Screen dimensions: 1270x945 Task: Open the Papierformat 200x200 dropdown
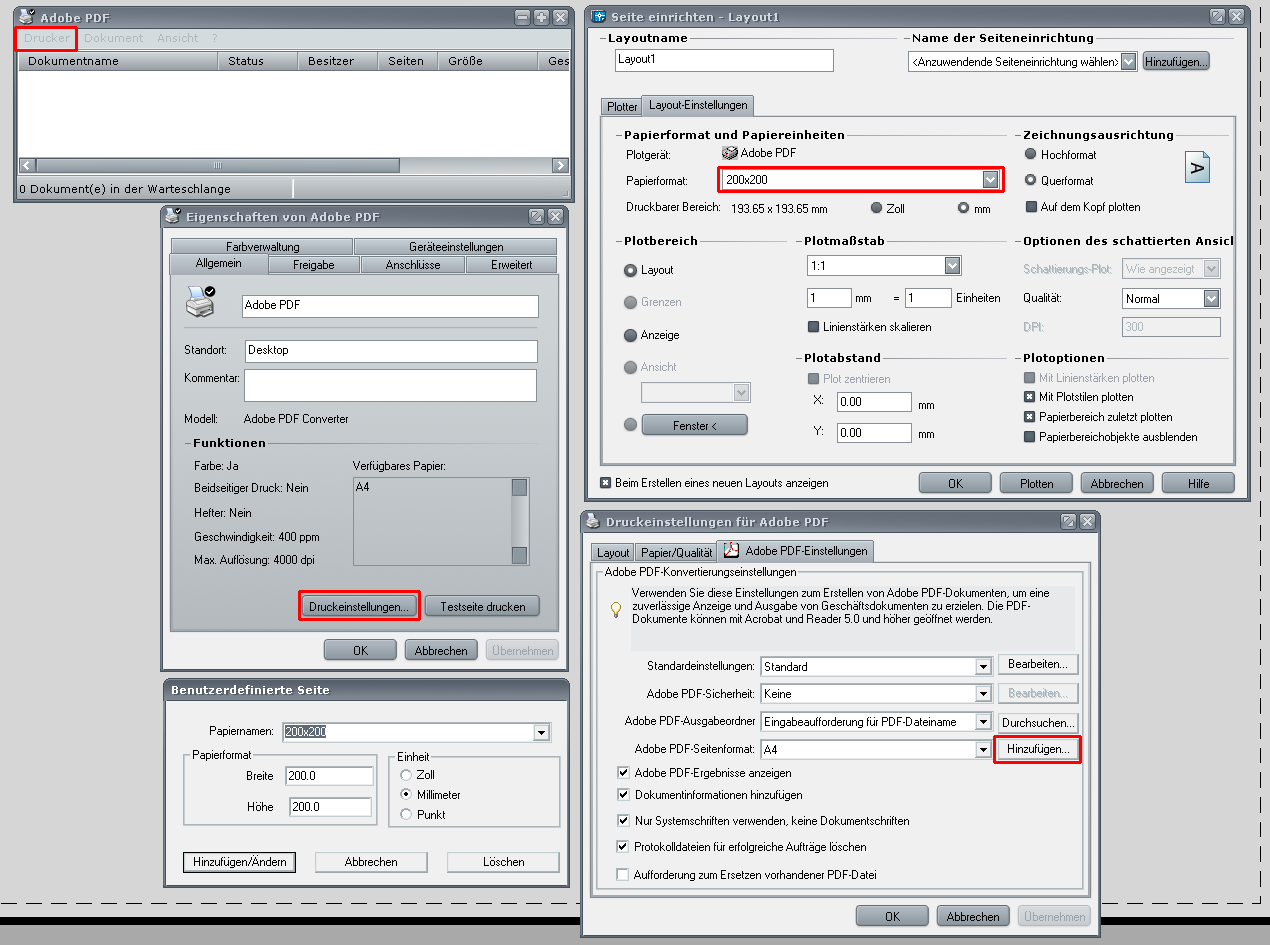click(990, 180)
